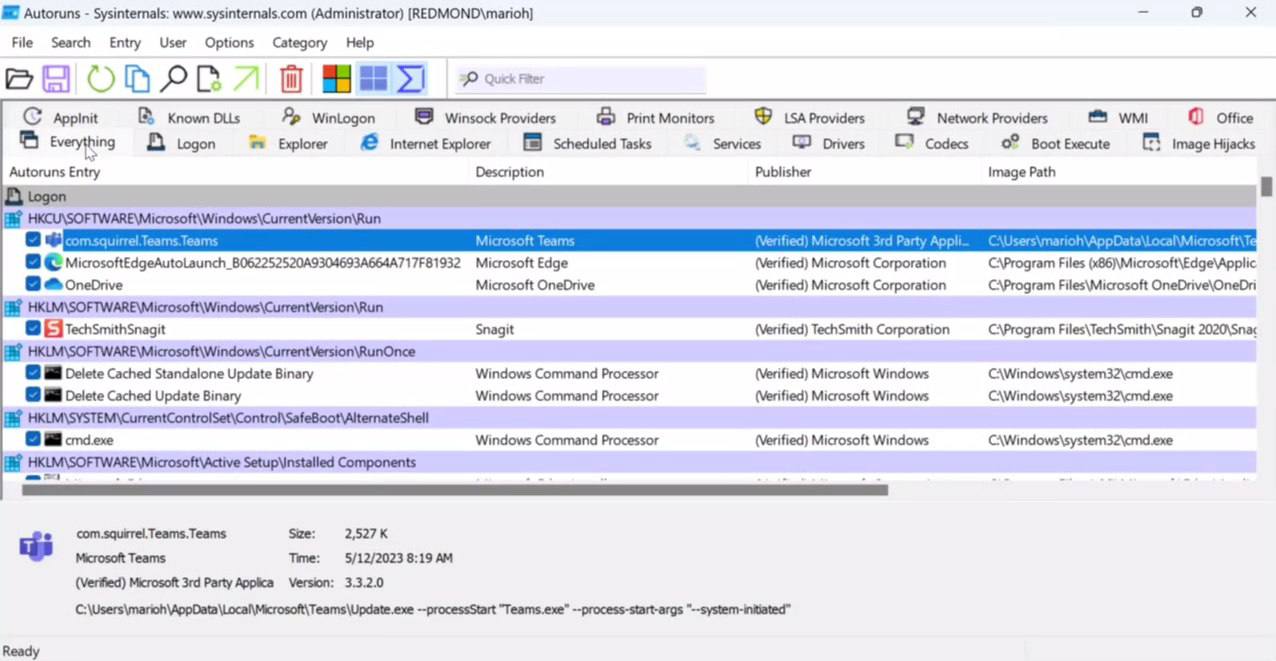Switch to the Everything tab
The height and width of the screenshot is (661, 1276).
(x=68, y=142)
